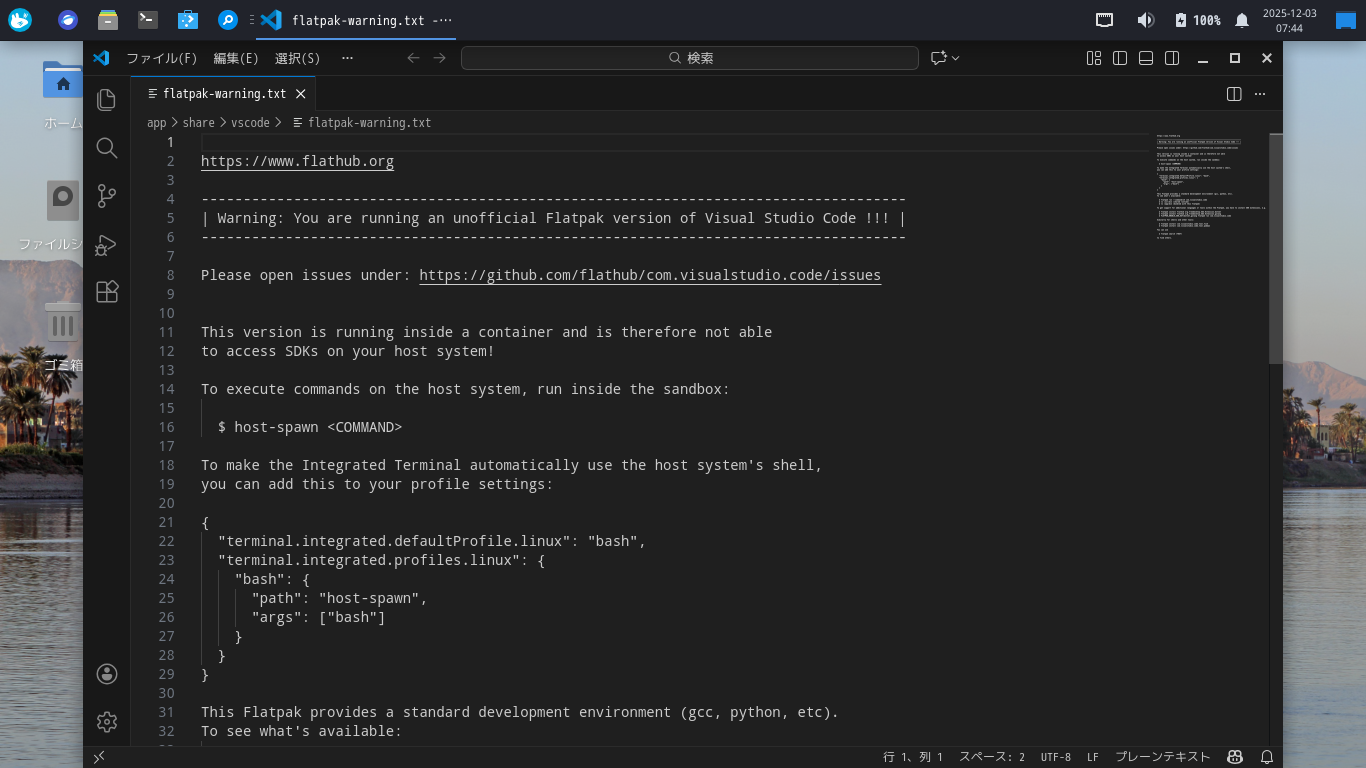Click the editor's vertical scrollbar thumb
This screenshot has height=768, width=1366.
tap(1275, 250)
